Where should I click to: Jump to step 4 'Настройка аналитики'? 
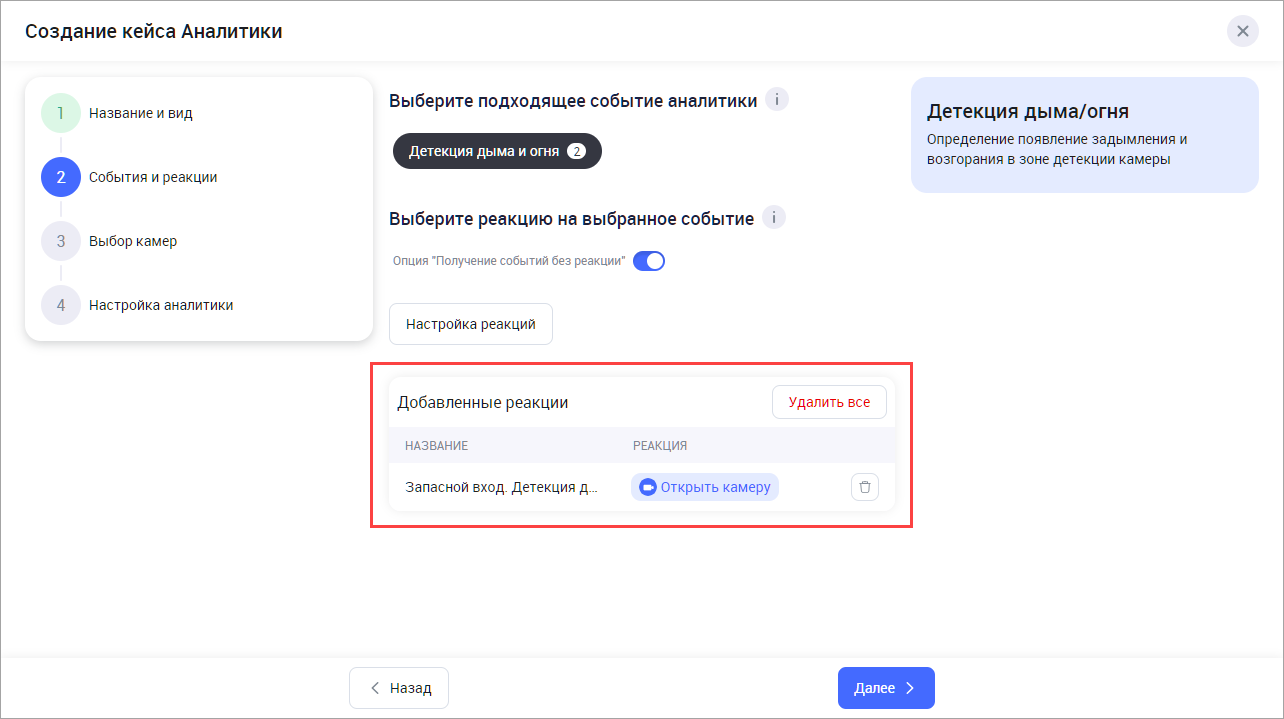click(x=60, y=305)
